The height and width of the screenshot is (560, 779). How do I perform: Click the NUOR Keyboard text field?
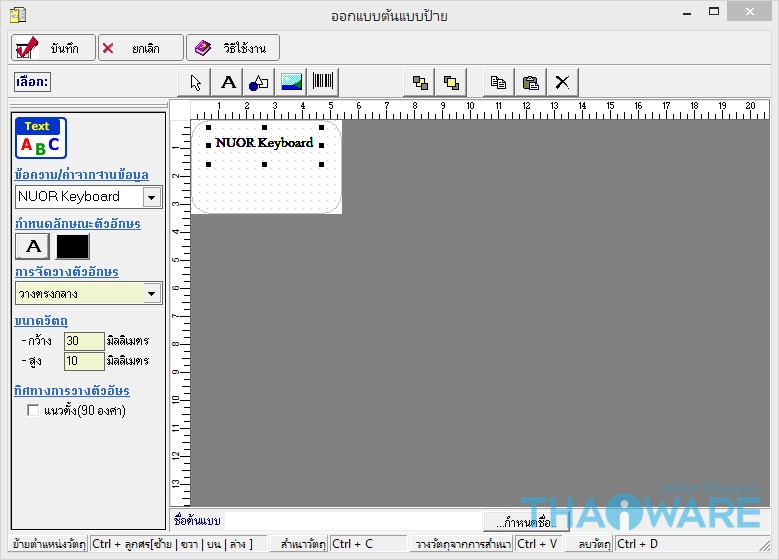(79, 197)
